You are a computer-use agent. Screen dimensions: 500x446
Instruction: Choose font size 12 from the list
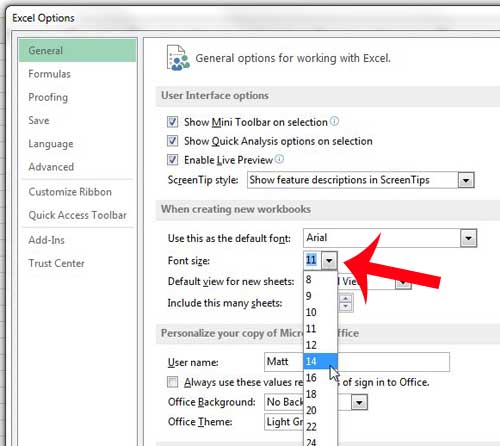(x=320, y=345)
